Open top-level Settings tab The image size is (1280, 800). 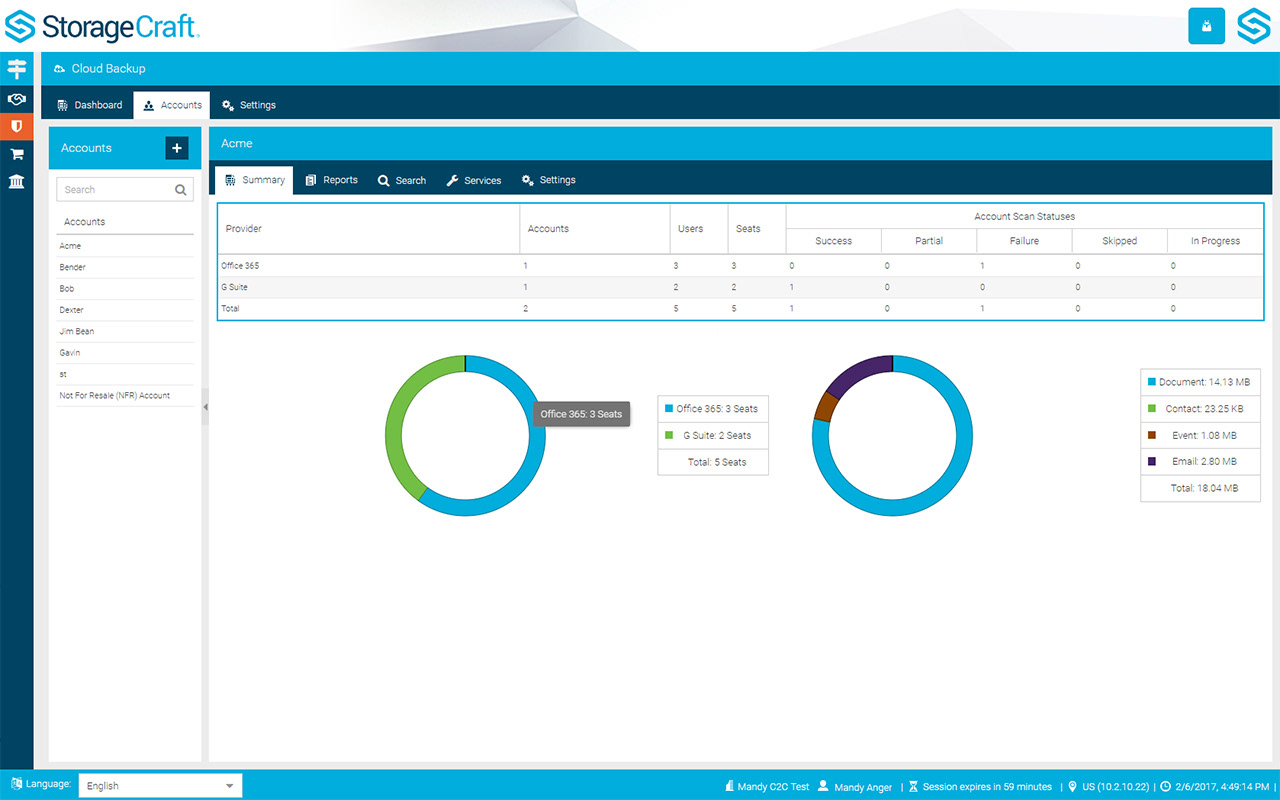point(249,105)
